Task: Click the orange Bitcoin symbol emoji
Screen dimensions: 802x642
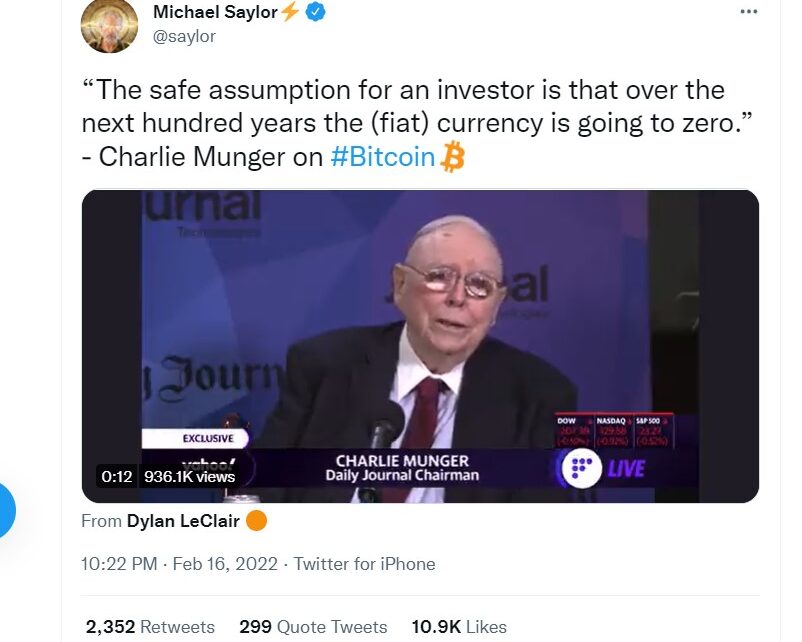Action: click(x=452, y=157)
